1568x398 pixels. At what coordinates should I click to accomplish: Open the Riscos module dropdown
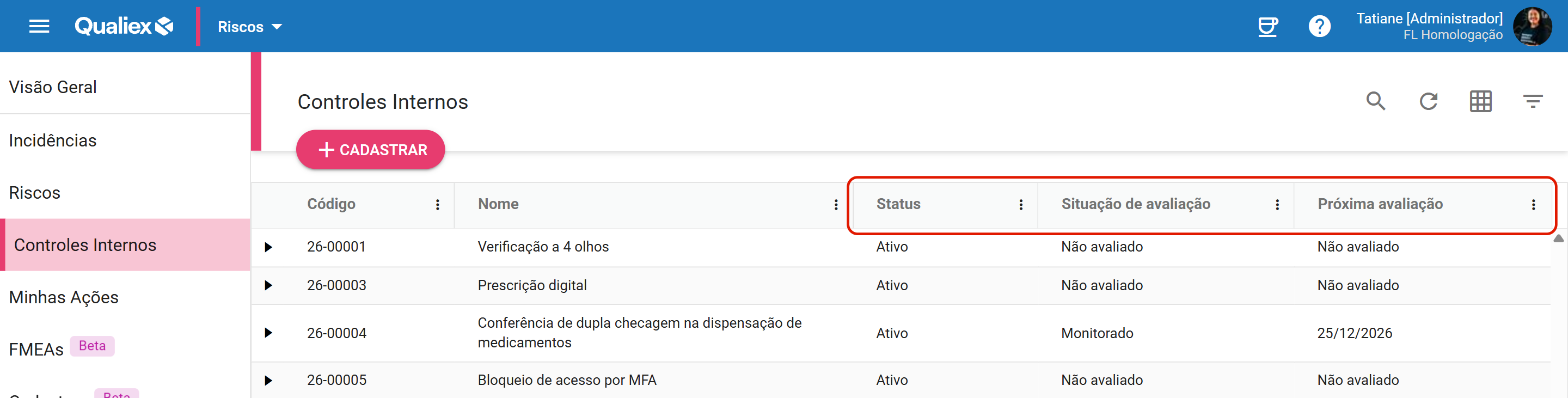pyautogui.click(x=249, y=27)
